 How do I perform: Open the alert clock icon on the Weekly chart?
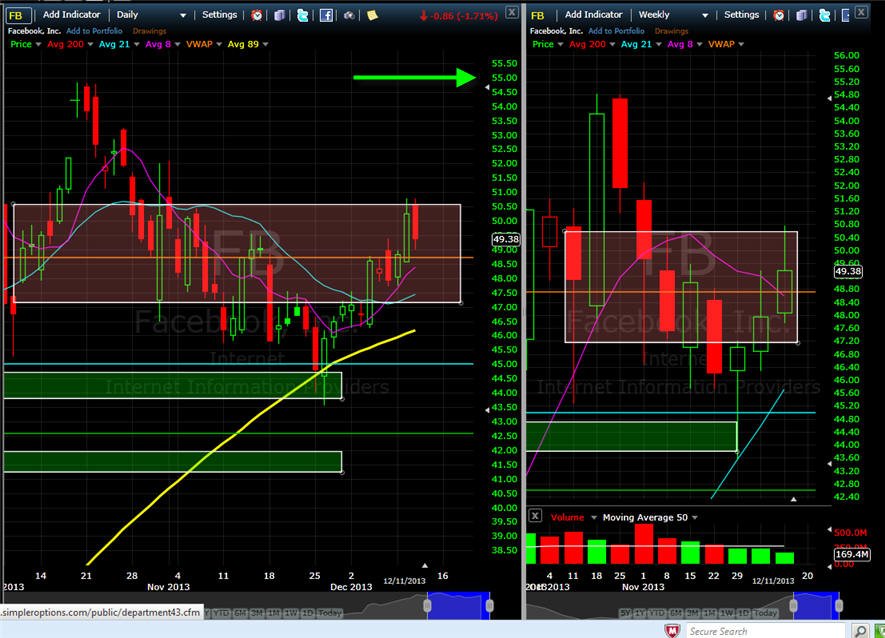pos(779,15)
